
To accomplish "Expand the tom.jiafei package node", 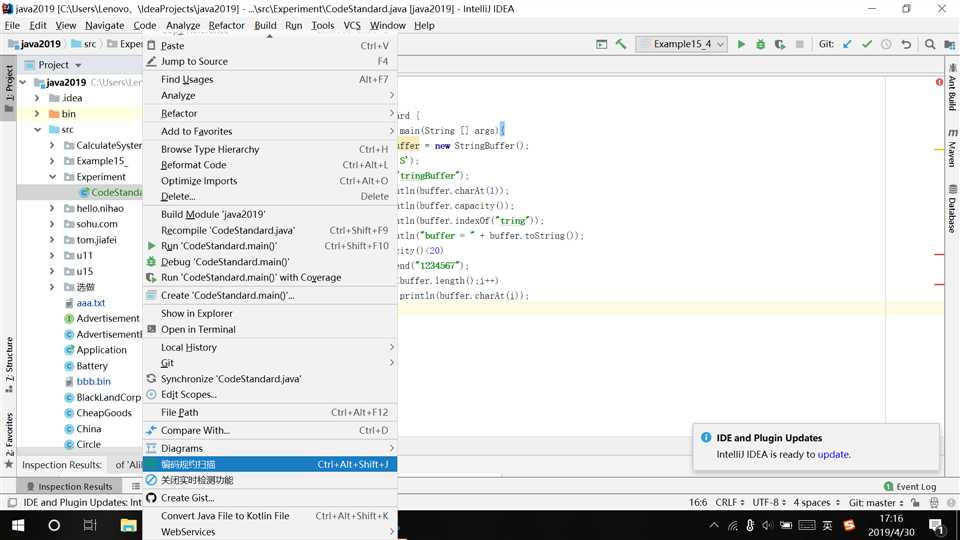I will pos(52,240).
